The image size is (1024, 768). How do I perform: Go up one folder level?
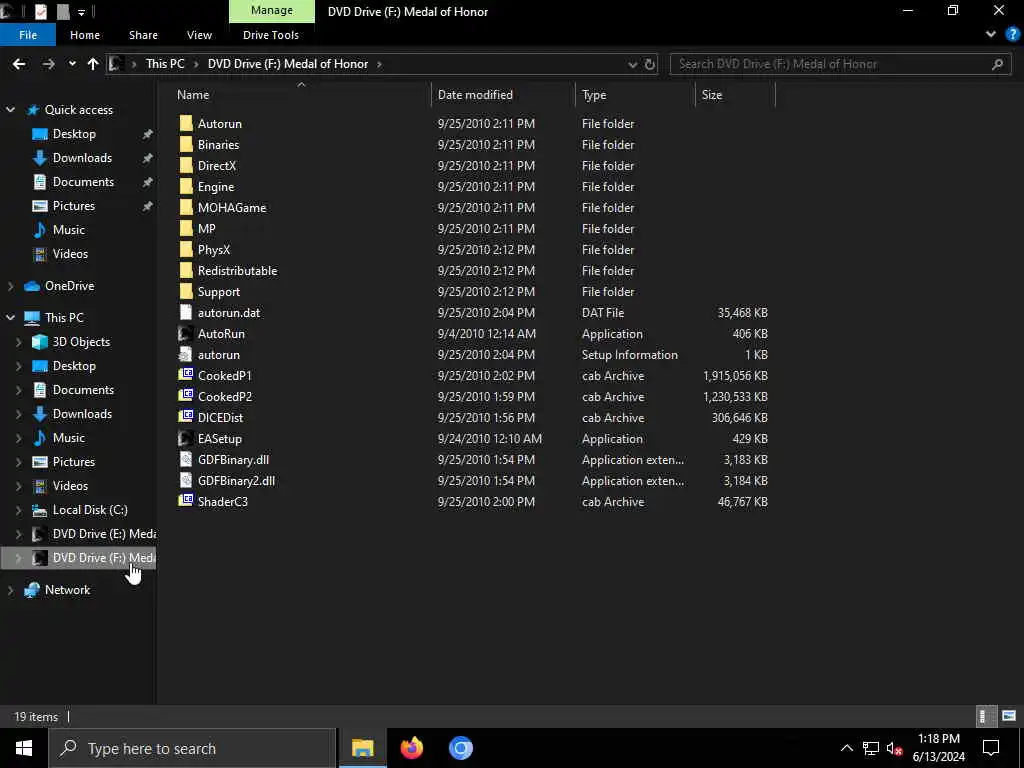click(x=93, y=64)
